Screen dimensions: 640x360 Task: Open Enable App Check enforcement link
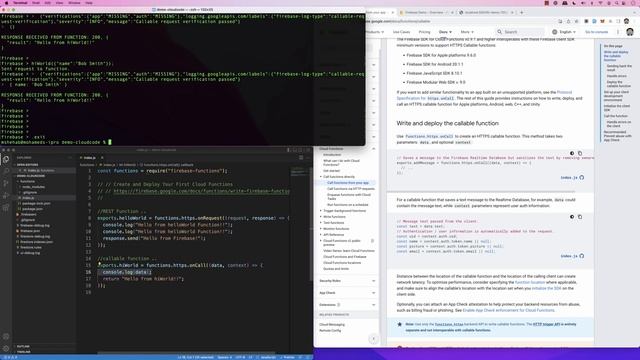tap(508, 310)
